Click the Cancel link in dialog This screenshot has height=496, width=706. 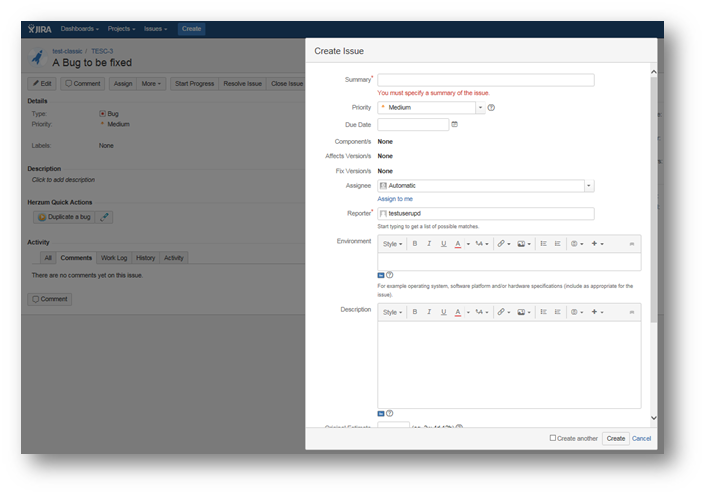tap(641, 438)
